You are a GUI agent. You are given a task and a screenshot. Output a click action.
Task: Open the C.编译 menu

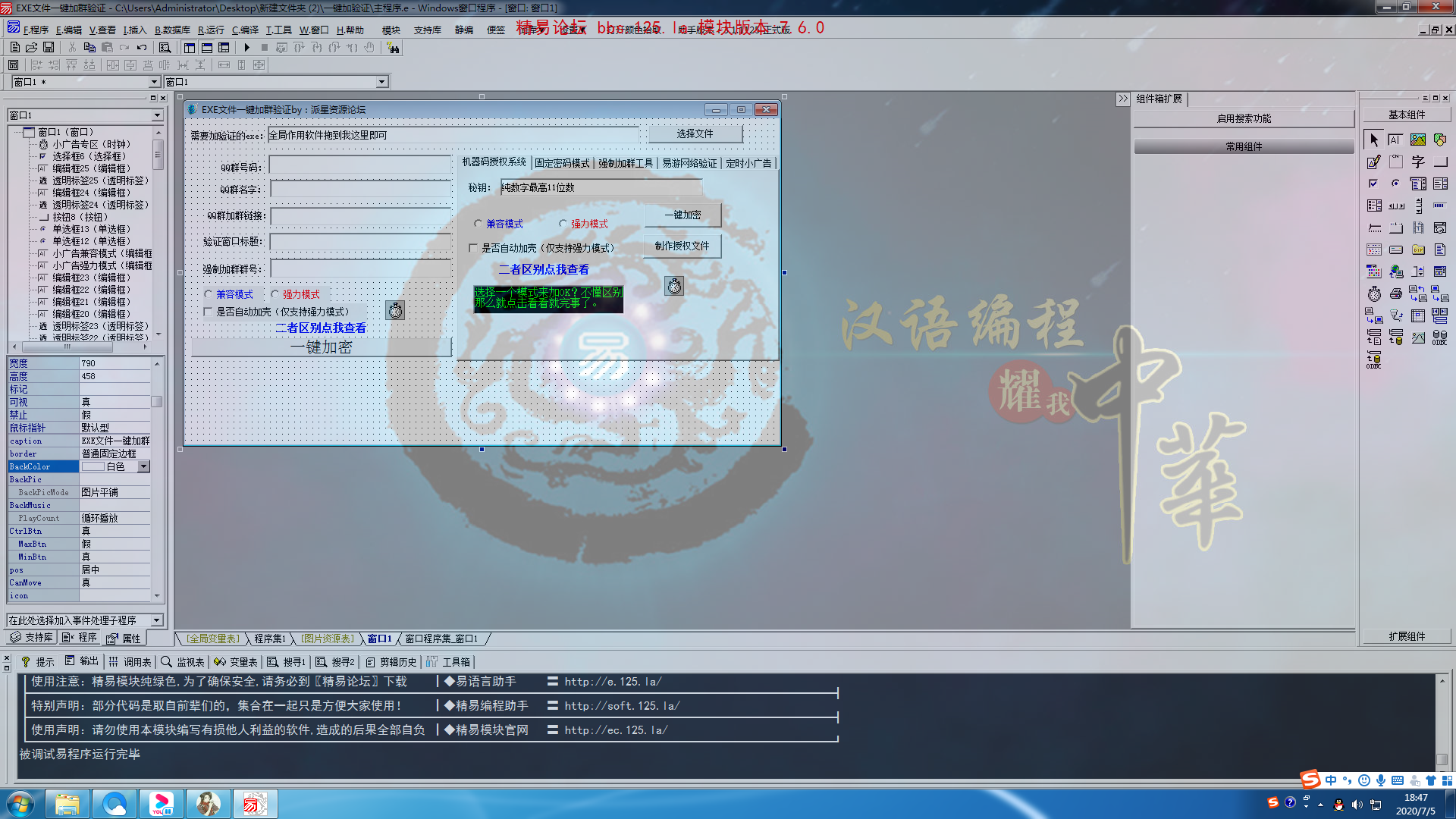tap(245, 30)
